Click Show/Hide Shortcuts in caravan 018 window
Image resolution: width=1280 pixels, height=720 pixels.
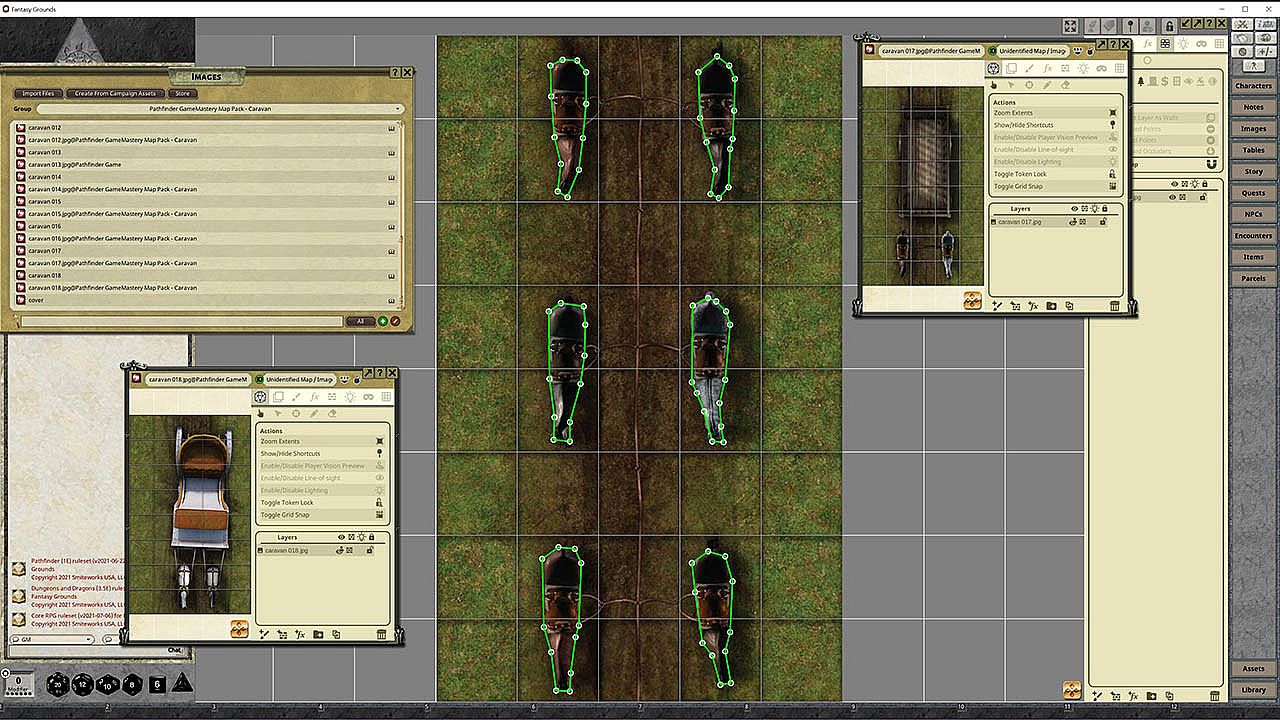tap(322, 454)
